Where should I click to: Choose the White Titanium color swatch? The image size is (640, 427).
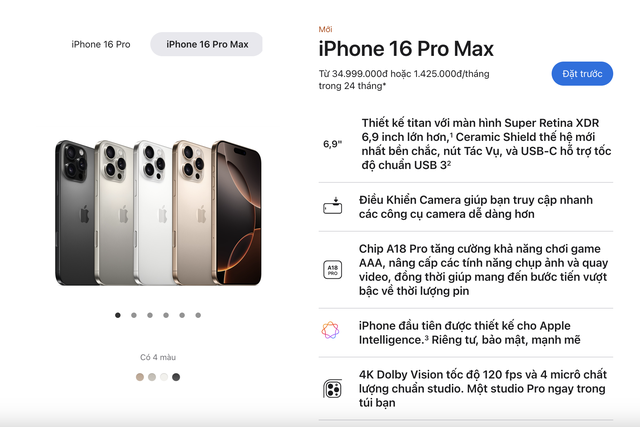pyautogui.click(x=164, y=377)
